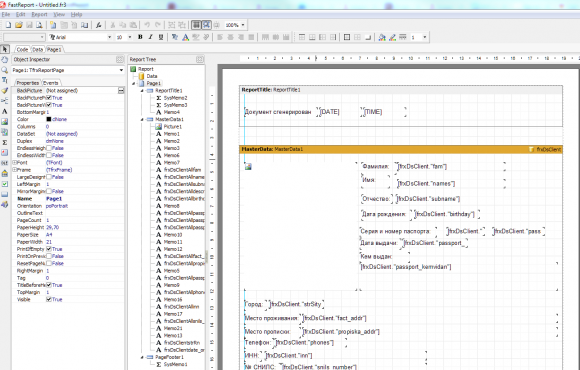The height and width of the screenshot is (370, 580).
Task: Toggle the MirrorMargins checkbox
Action: pos(48,191)
